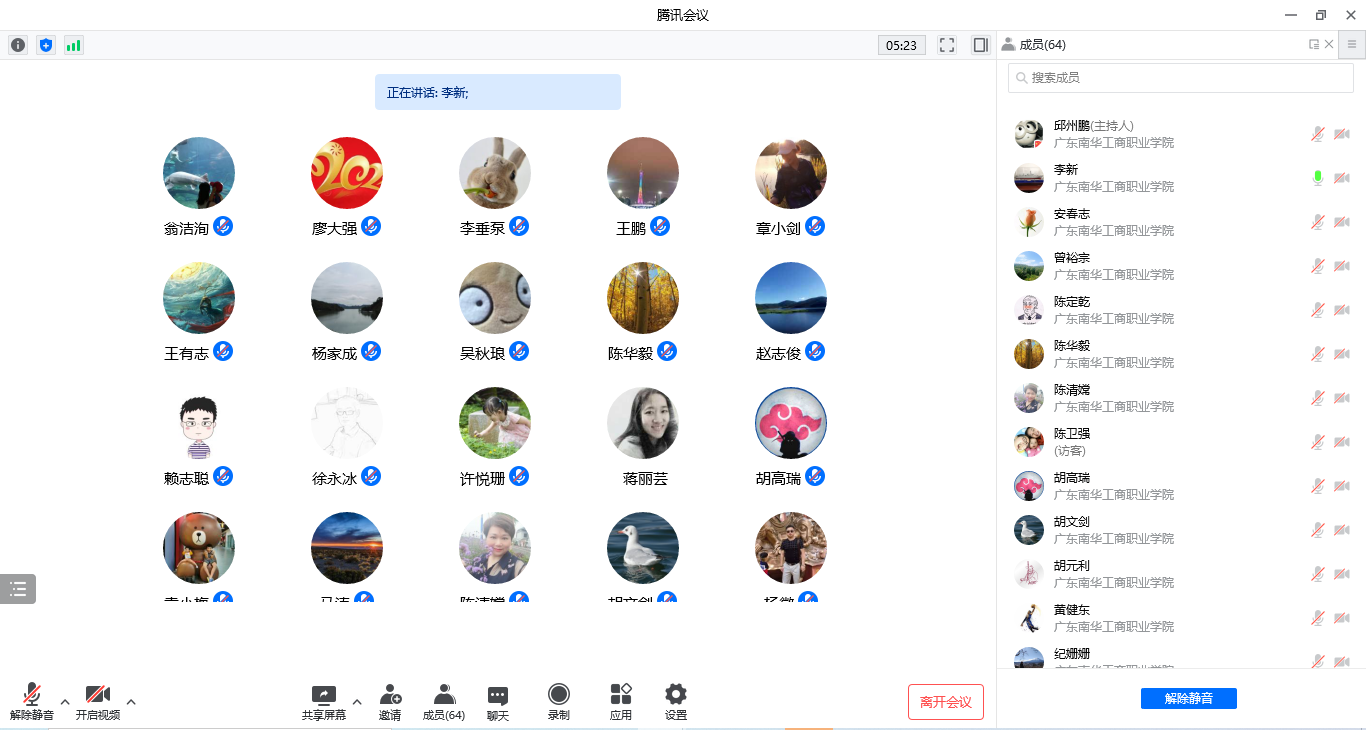Image resolution: width=1366 pixels, height=730 pixels.
Task: Open the Apps (应用) icon
Action: click(x=621, y=701)
